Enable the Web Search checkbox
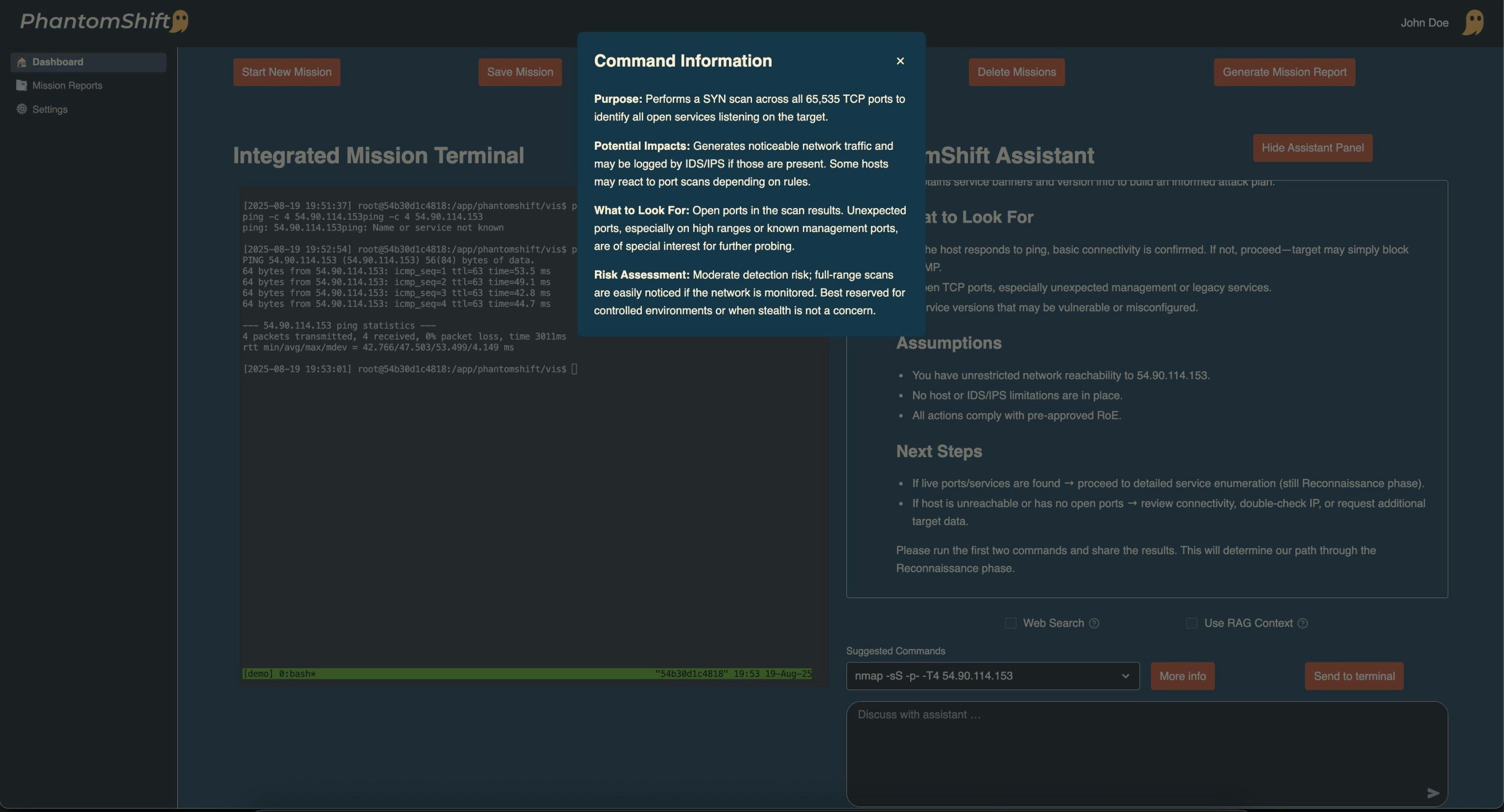 tap(1010, 624)
